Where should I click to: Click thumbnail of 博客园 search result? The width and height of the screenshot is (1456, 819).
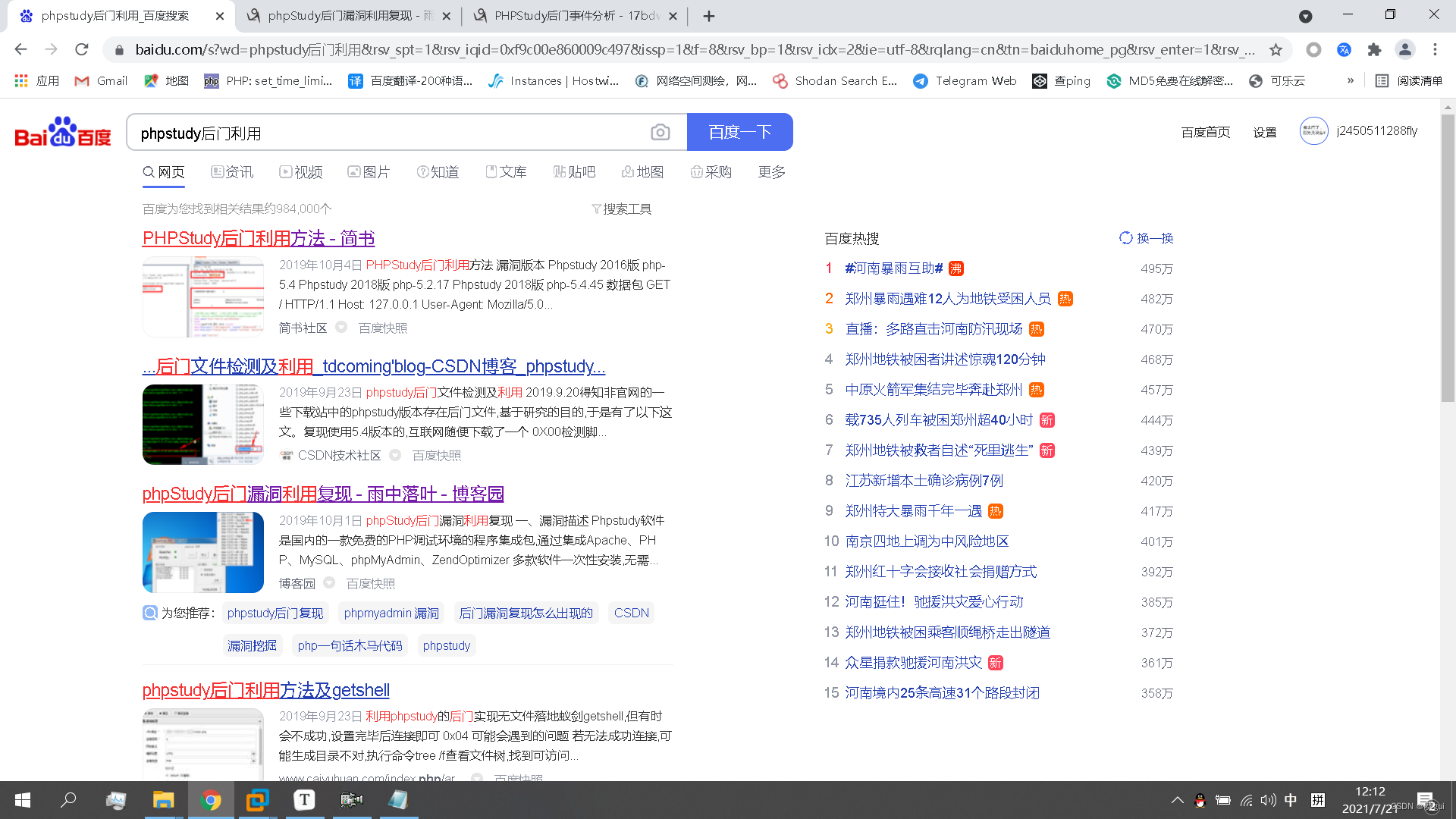203,552
